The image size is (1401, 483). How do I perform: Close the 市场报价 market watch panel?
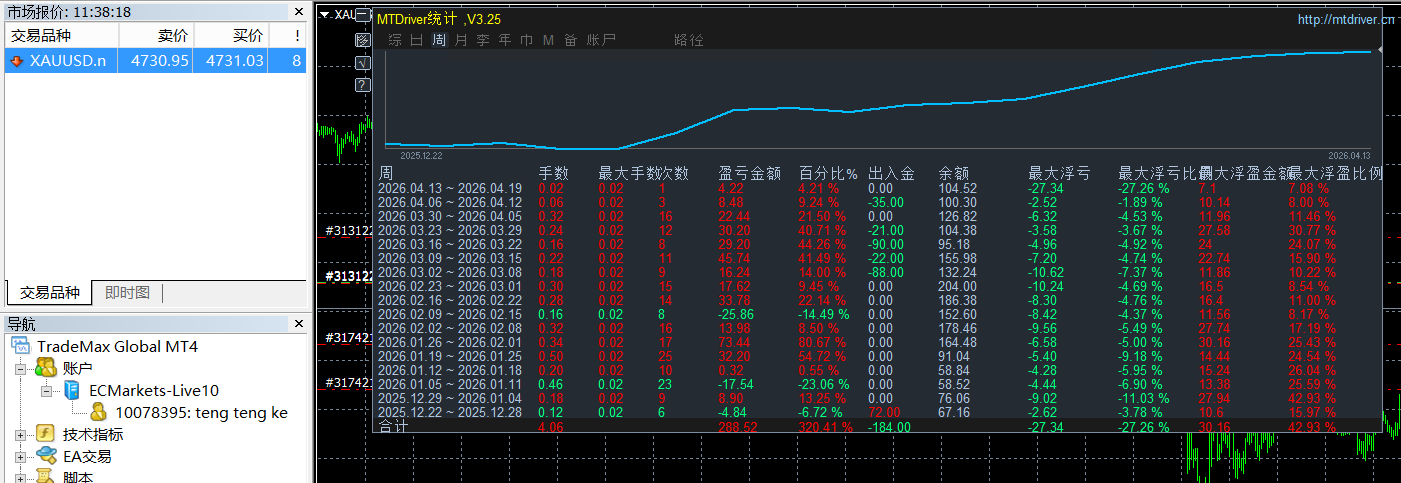(x=298, y=12)
